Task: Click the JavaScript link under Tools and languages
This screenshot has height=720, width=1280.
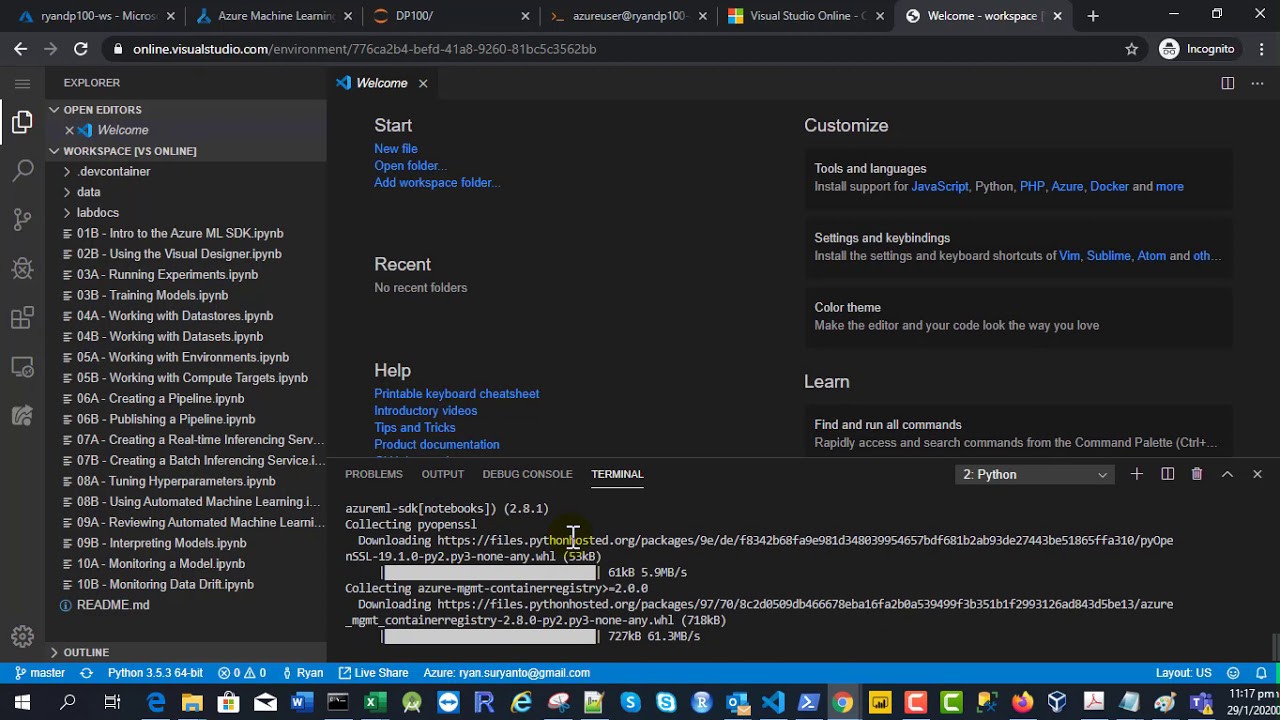Action: click(939, 187)
